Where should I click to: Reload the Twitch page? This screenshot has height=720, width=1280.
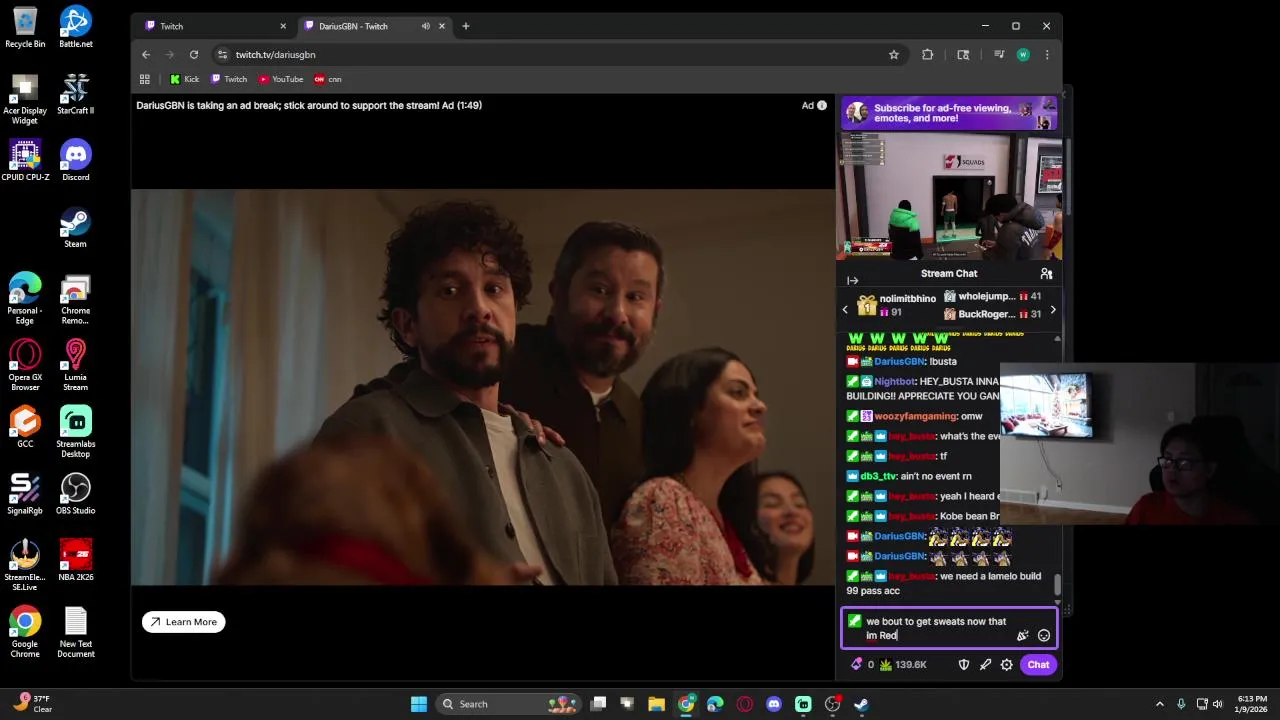[194, 55]
